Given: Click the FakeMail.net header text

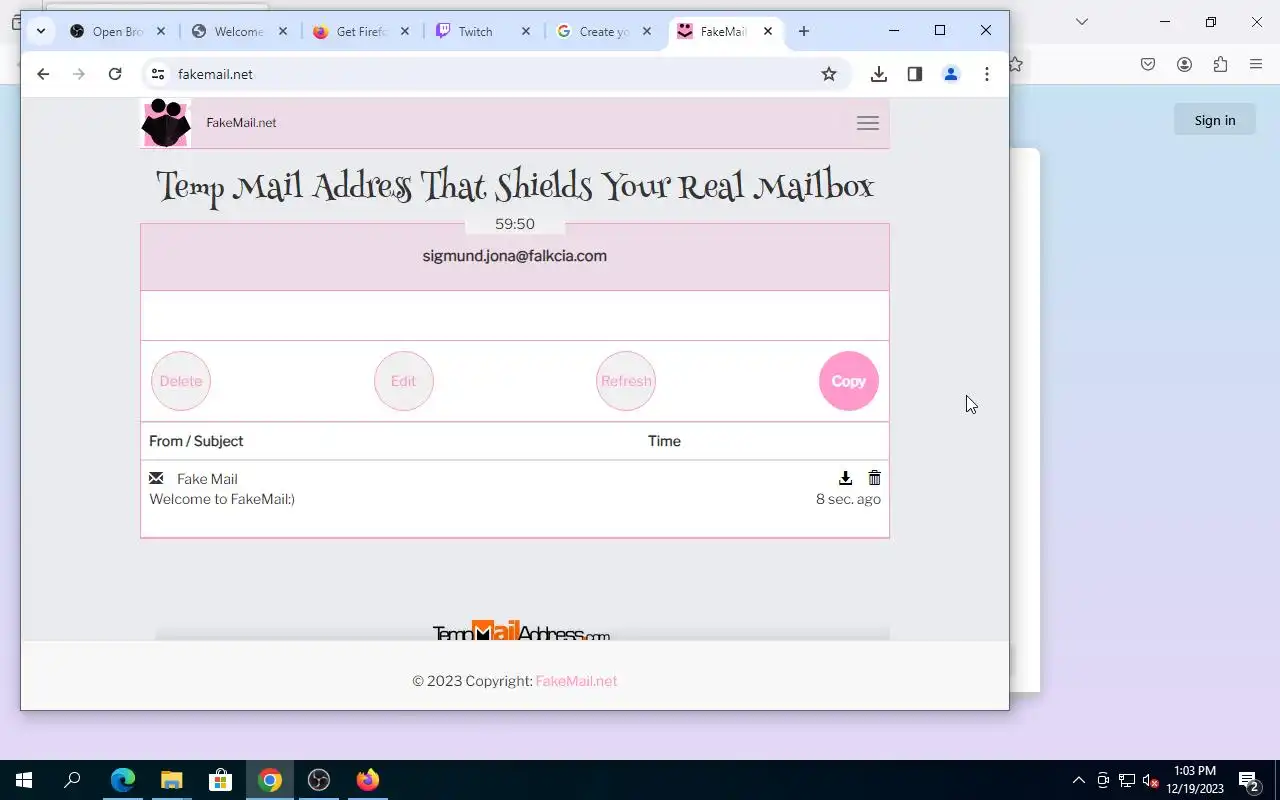Looking at the screenshot, I should coord(241,123).
